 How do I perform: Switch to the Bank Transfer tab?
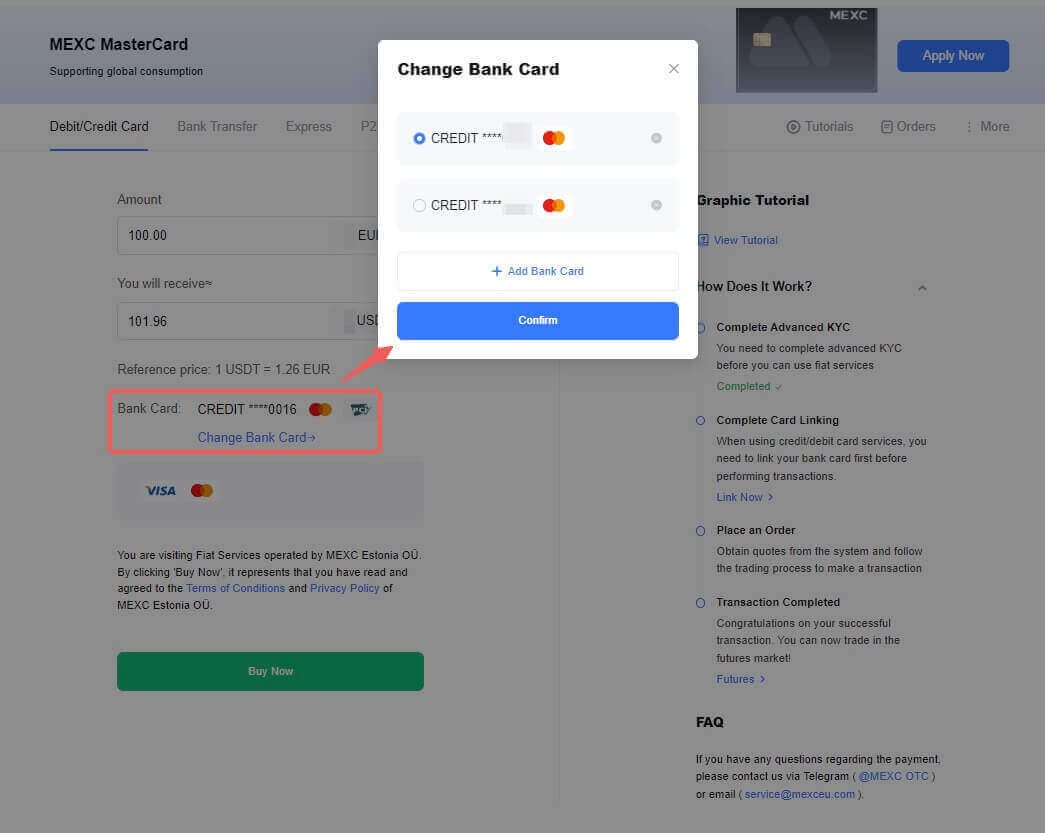(216, 126)
